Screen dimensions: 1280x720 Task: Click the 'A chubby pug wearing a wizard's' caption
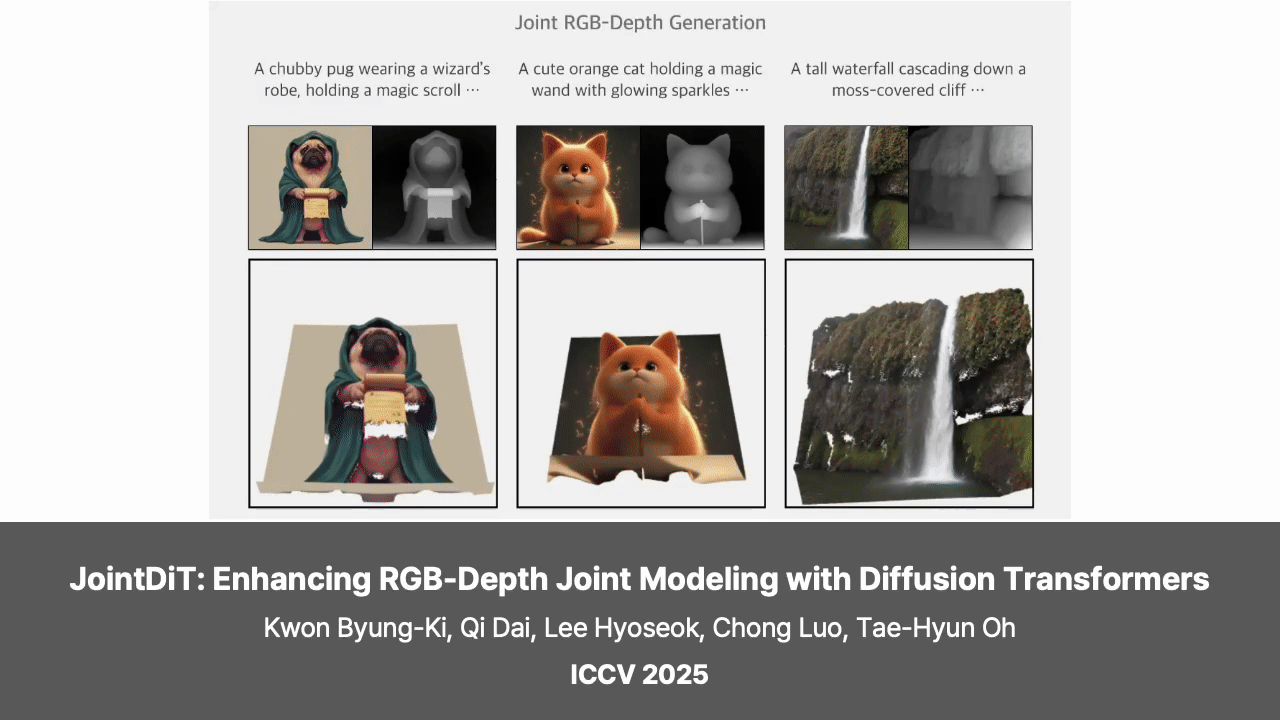372,69
